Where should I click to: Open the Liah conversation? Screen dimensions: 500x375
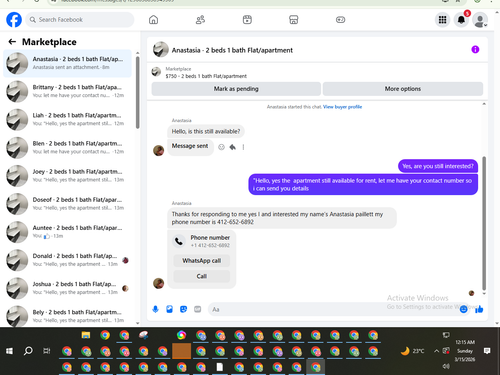click(x=67, y=119)
